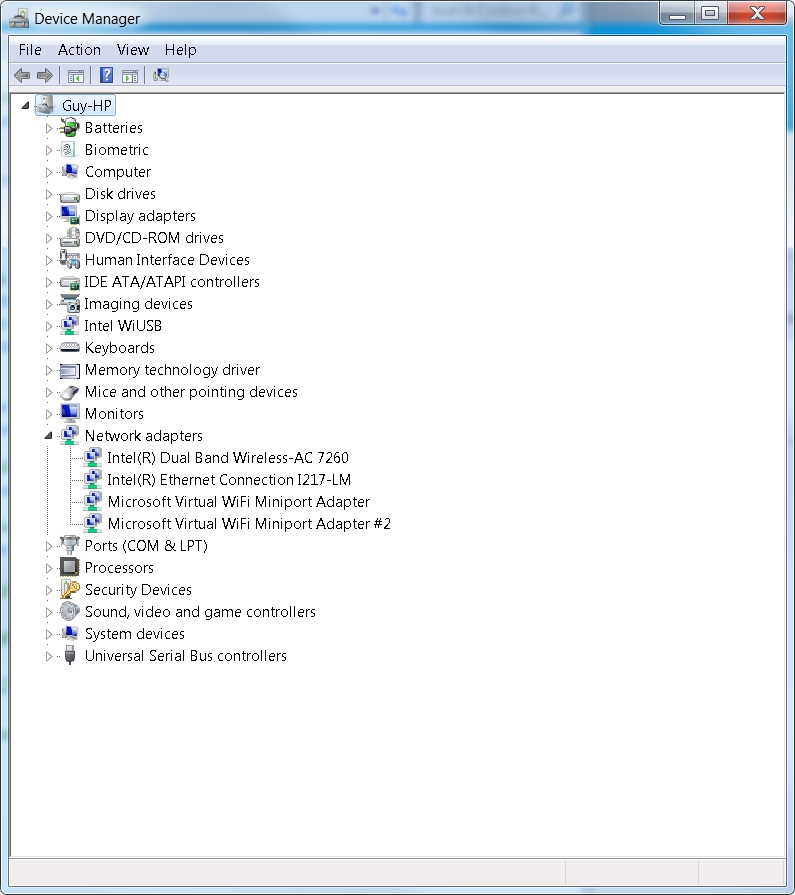Click the Processors chip icon
The width and height of the screenshot is (795, 895).
[69, 568]
